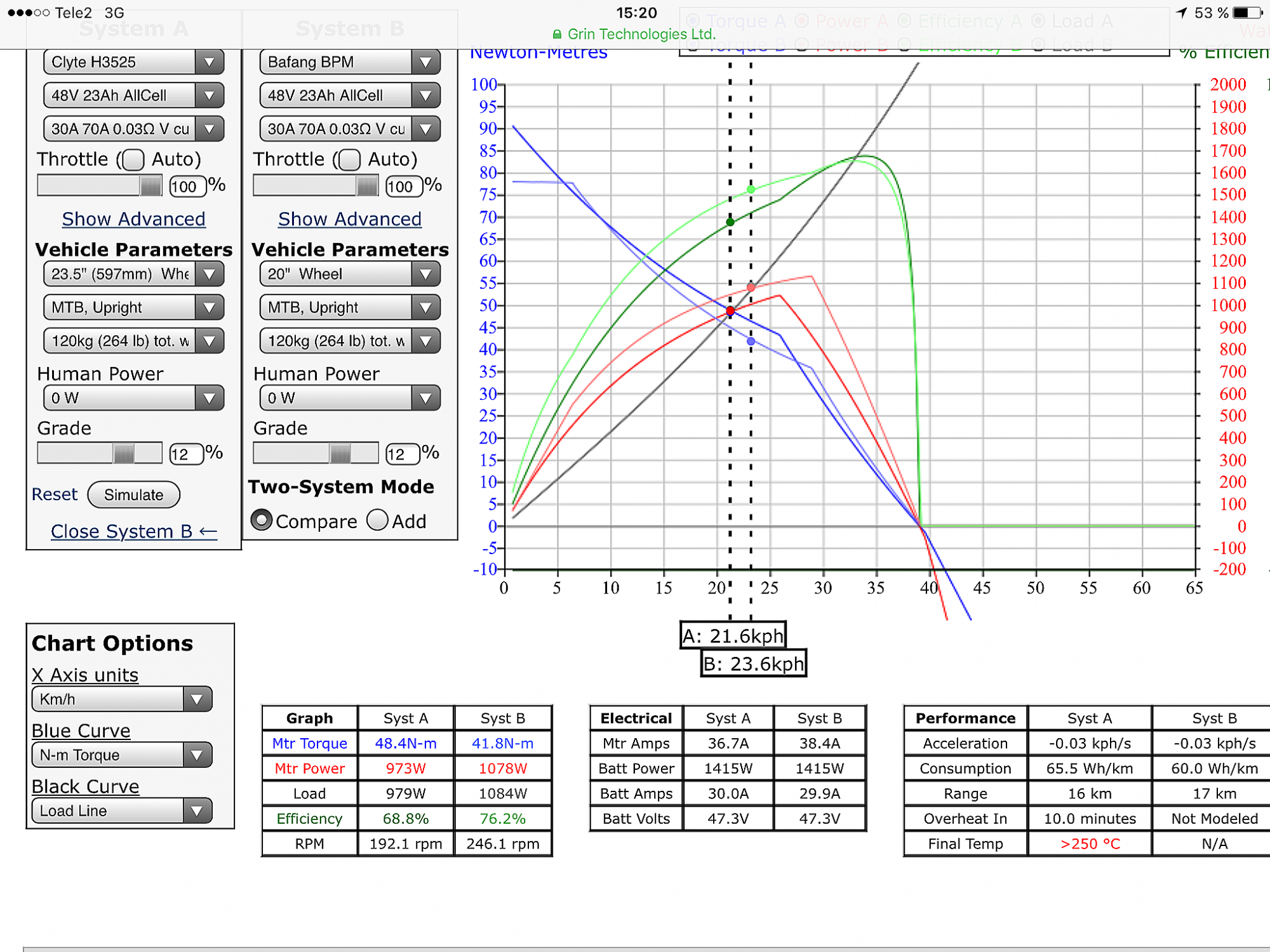Tap the green lock icon beside Grin Technologies
Screen dimensions: 1270x952
[x=557, y=34]
